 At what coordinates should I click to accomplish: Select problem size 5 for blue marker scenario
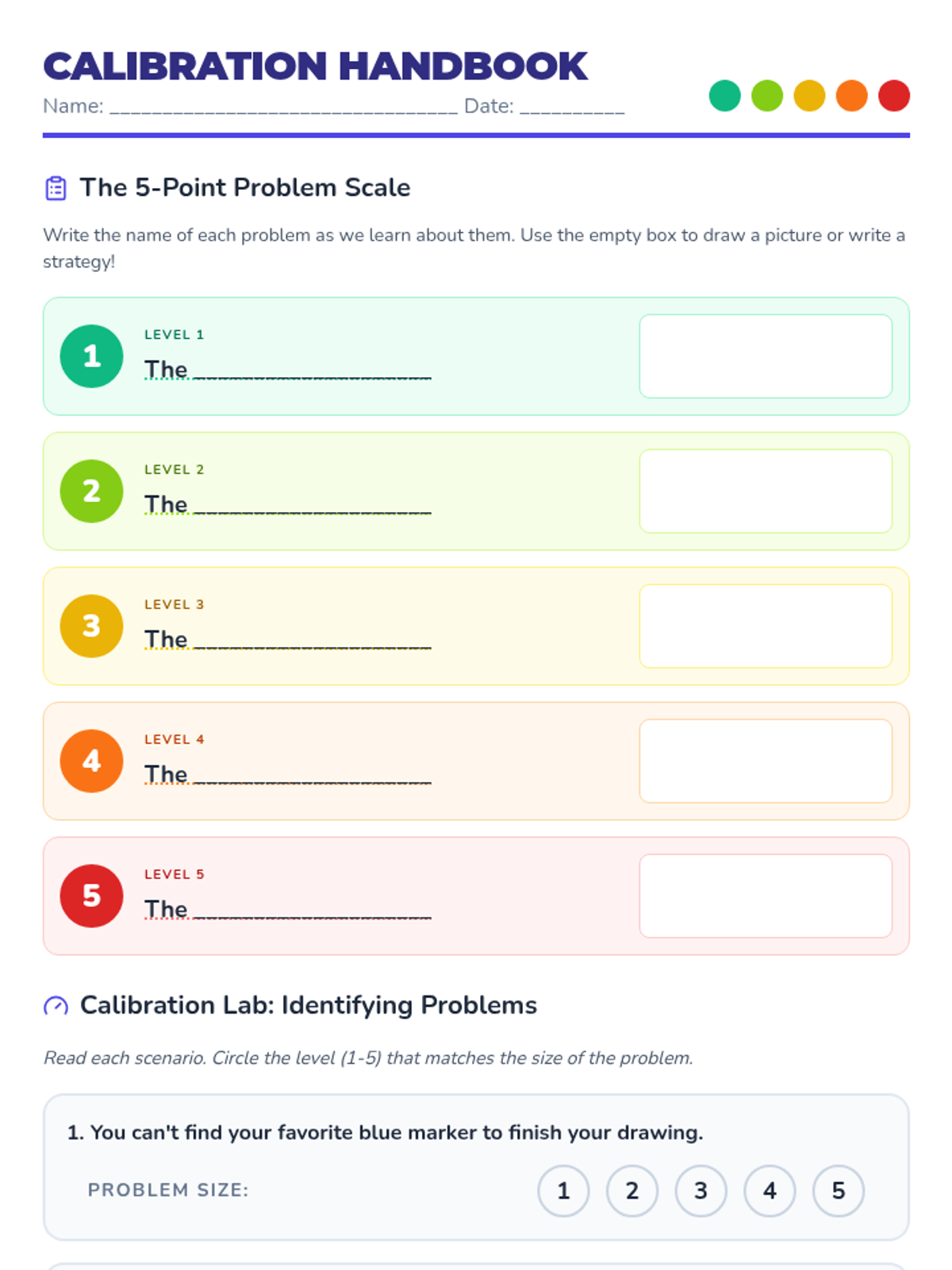(x=839, y=1191)
